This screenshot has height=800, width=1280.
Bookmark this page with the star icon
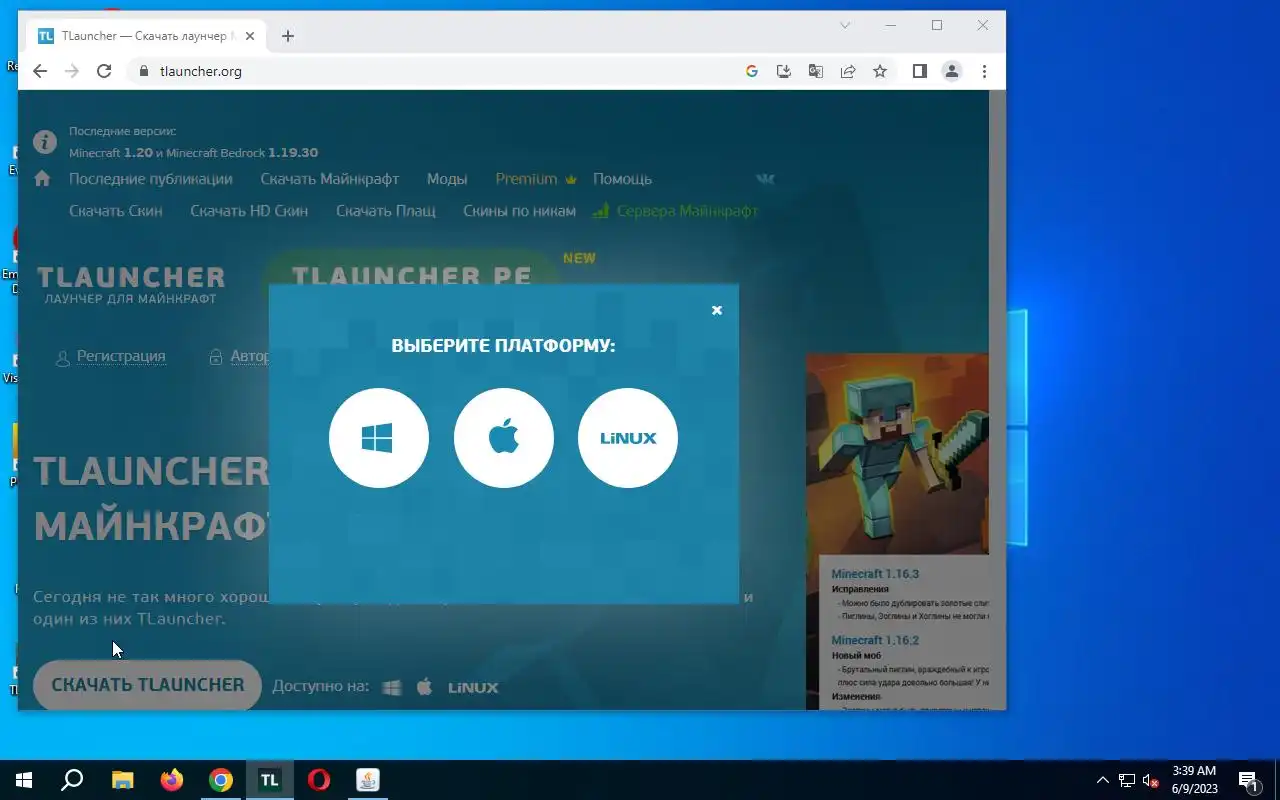(880, 71)
